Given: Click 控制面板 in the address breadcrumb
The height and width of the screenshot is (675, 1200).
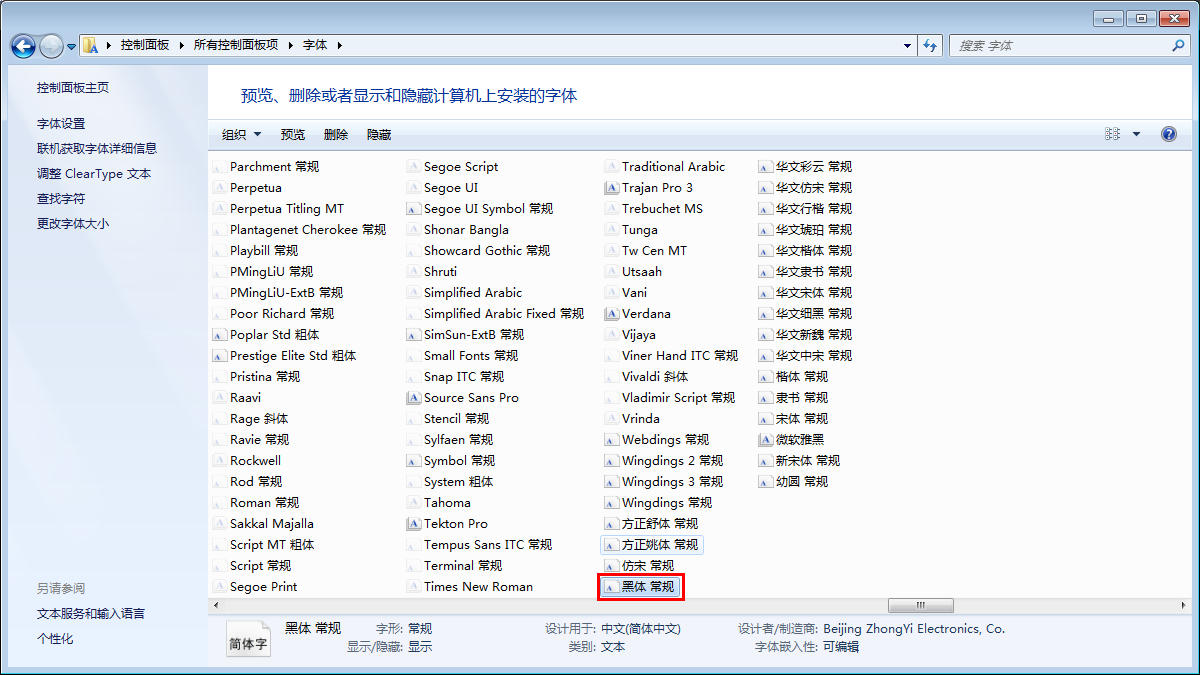Looking at the screenshot, I should click(145, 46).
